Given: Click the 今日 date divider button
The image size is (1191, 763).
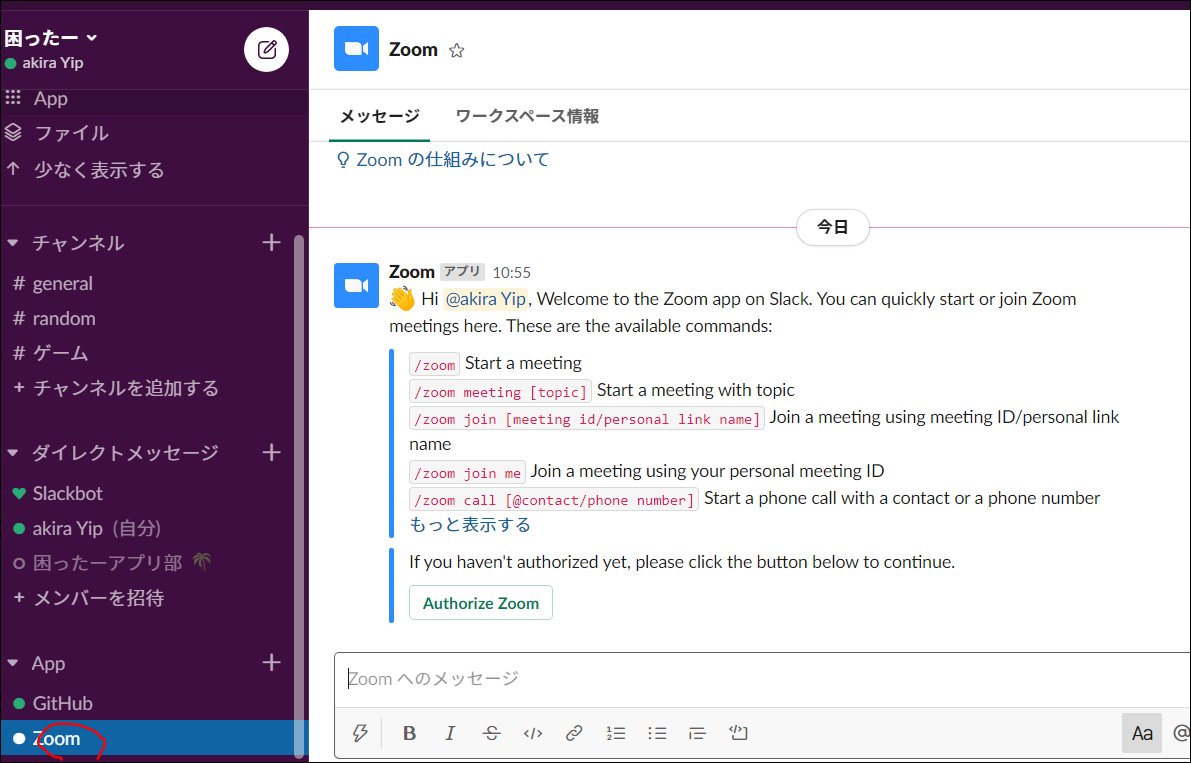Looking at the screenshot, I should coord(832,227).
